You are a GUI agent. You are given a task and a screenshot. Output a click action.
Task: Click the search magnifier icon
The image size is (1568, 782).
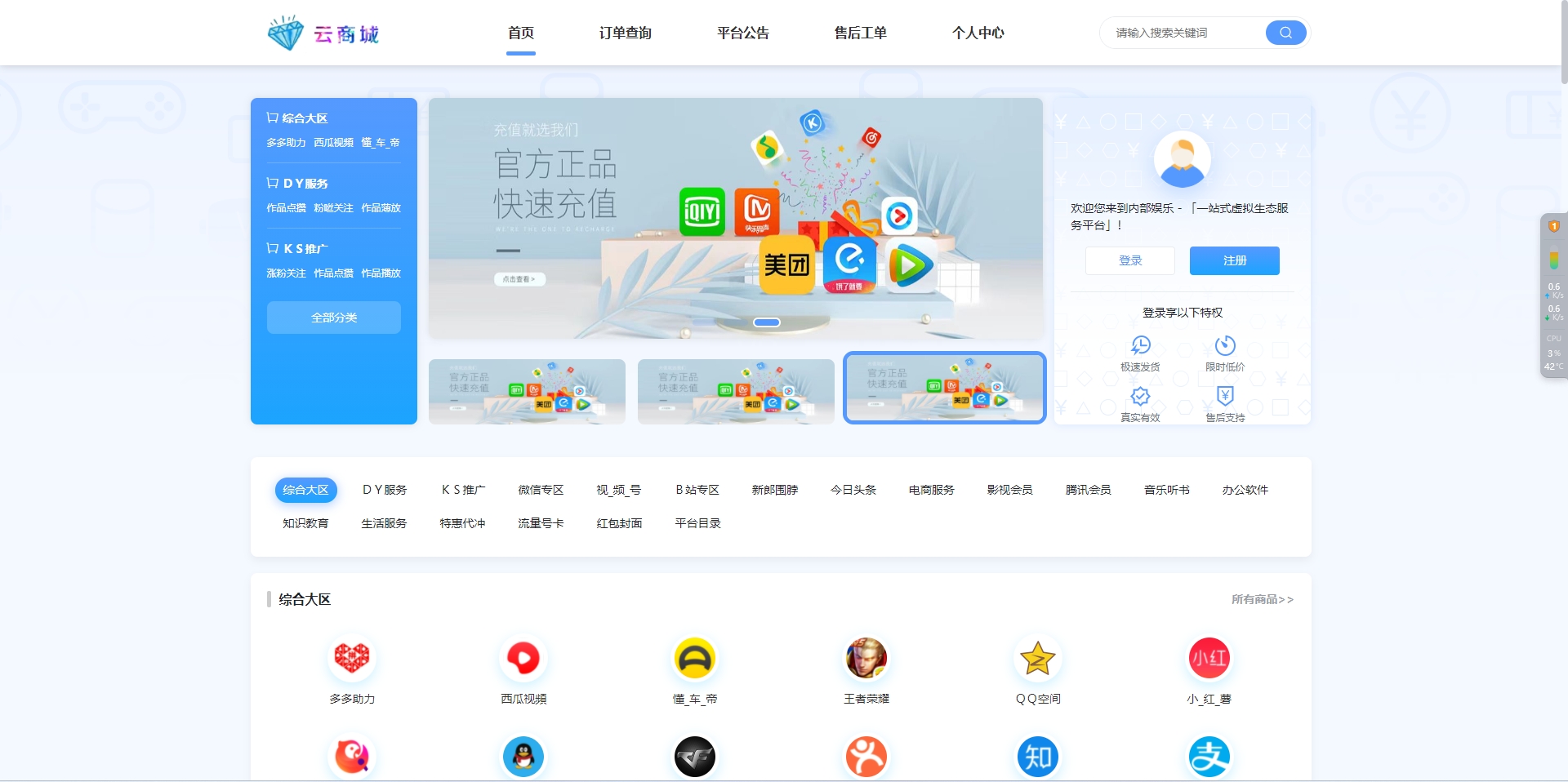coord(1285,33)
